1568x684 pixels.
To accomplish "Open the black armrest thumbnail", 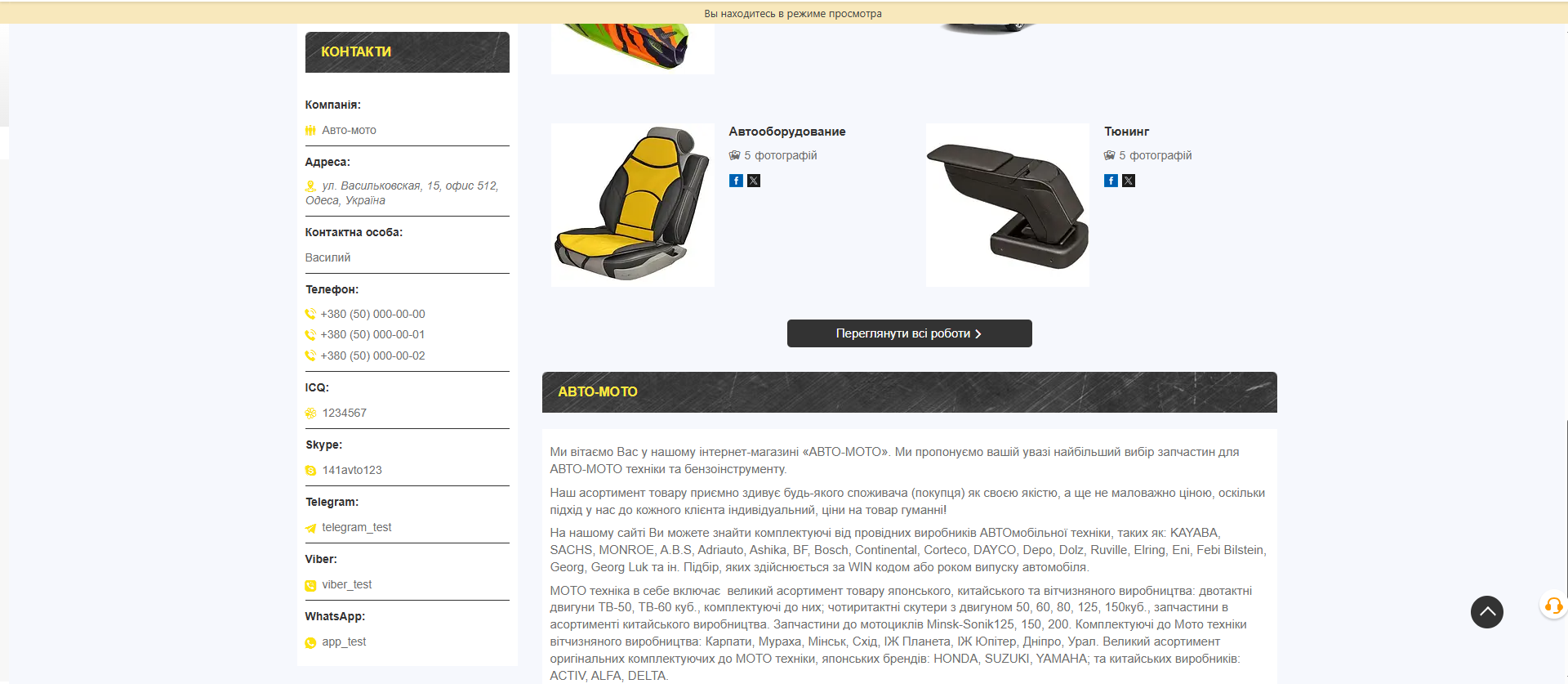I will 1008,205.
